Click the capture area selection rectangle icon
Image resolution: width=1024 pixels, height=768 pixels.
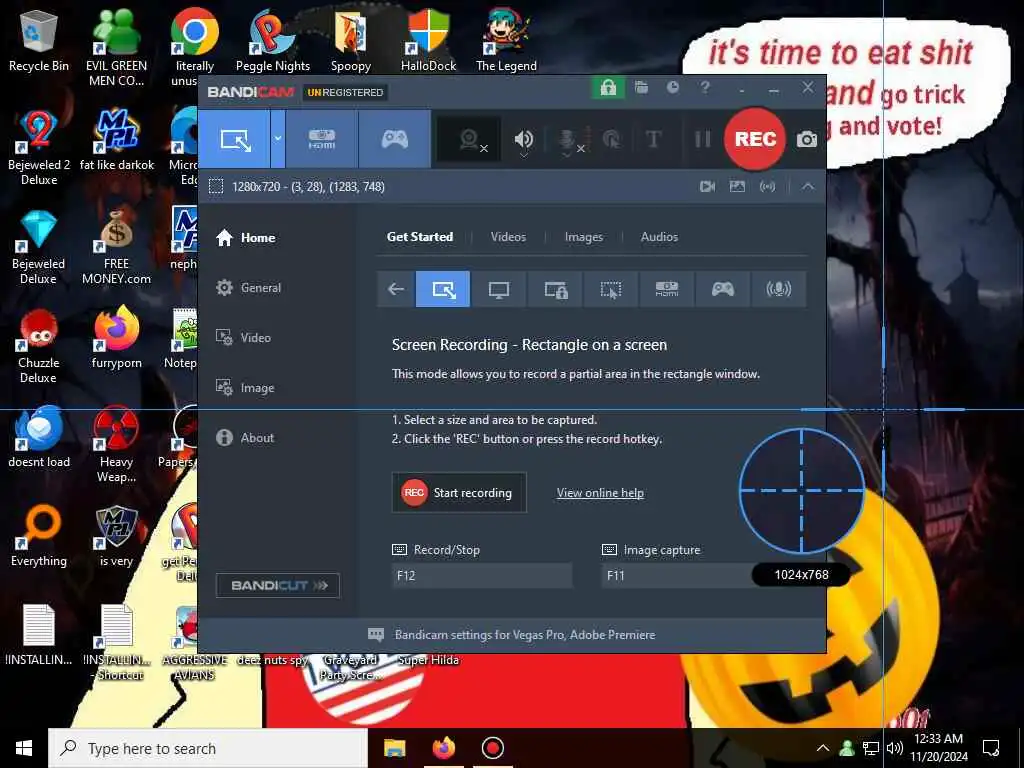tap(216, 187)
